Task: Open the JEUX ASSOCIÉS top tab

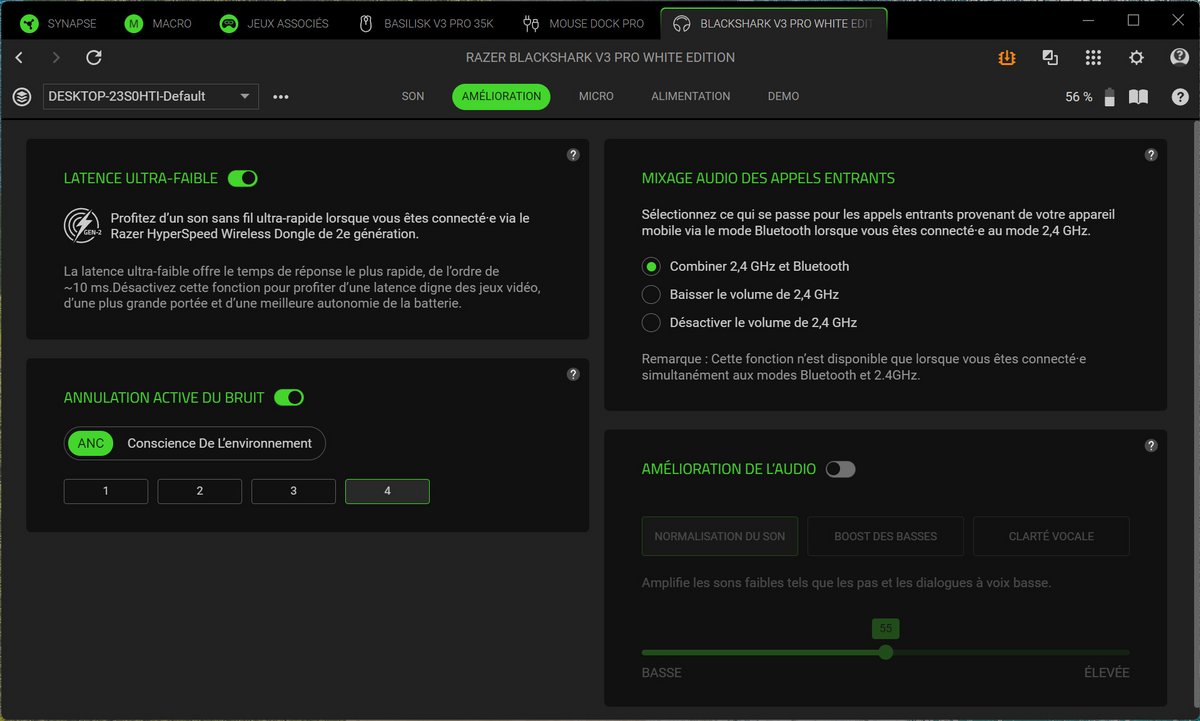Action: pyautogui.click(x=275, y=23)
